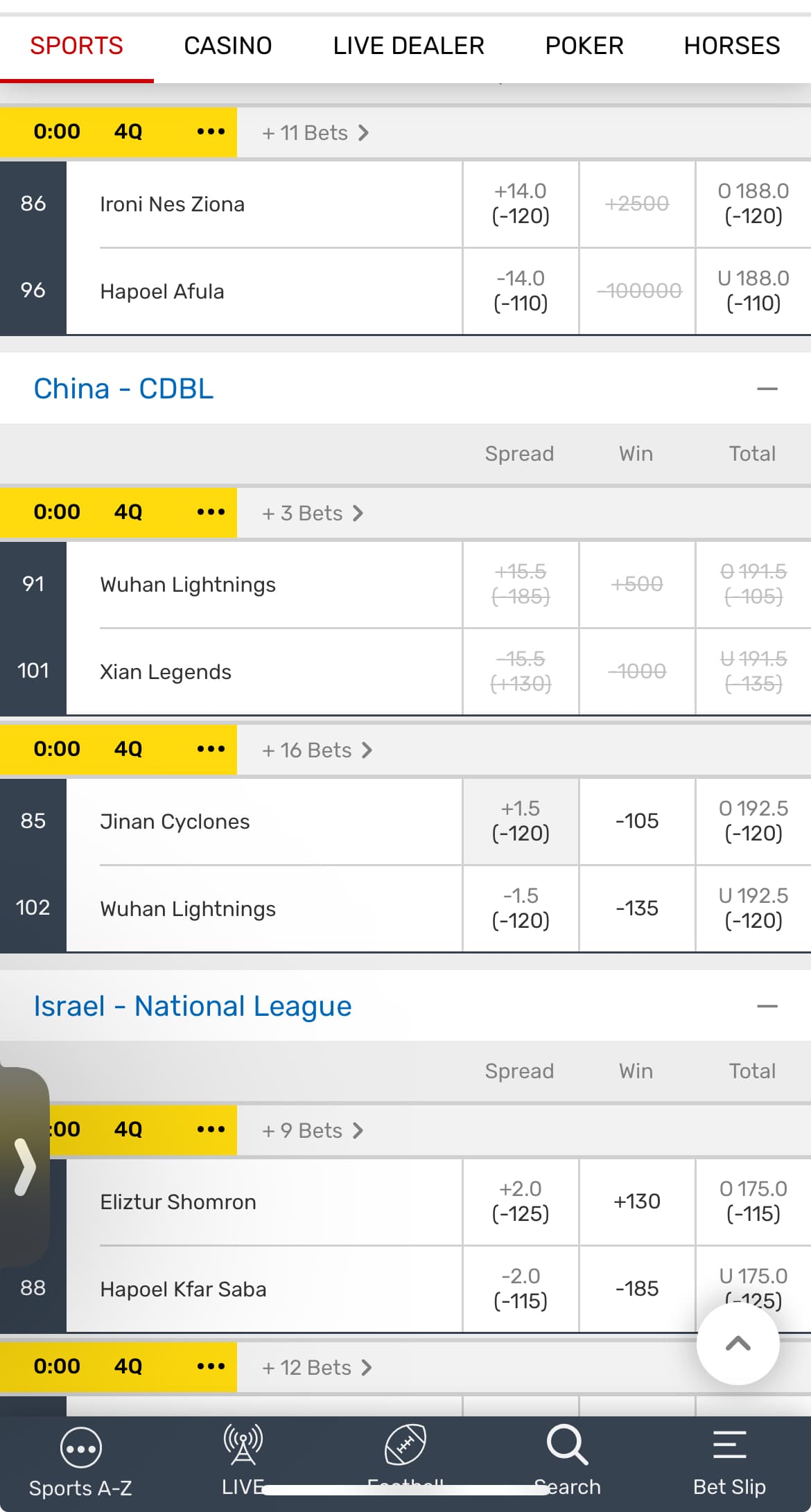Select Jinan Cyclones +1.5 spread bet
Viewport: 811px width, 1512px height.
521,821
